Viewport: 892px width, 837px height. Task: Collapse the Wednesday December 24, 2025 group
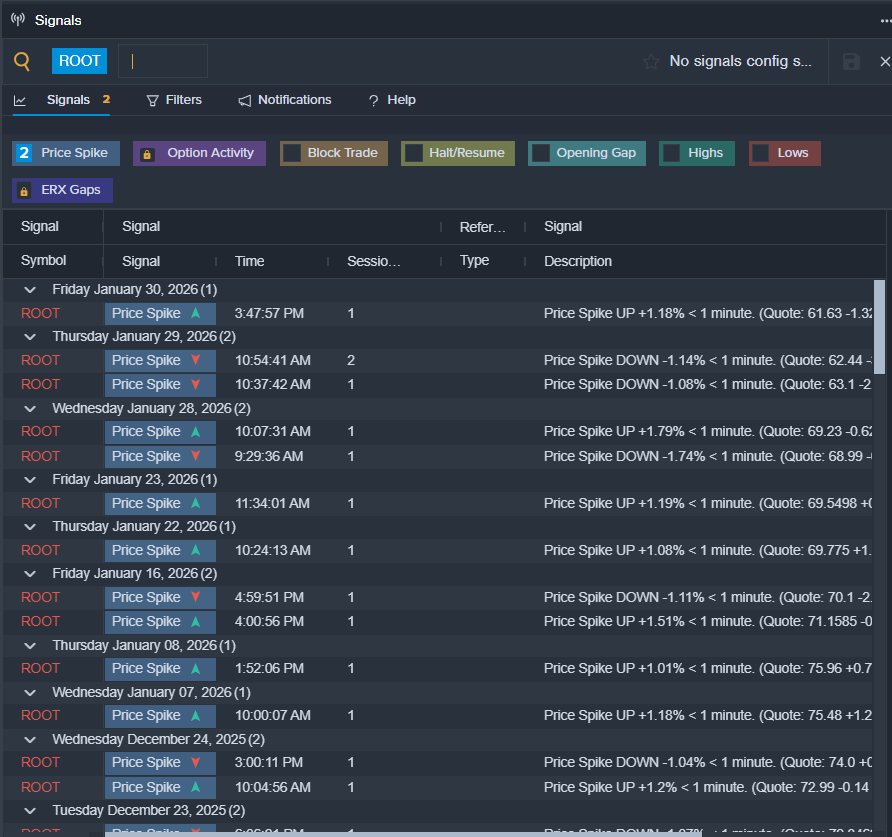pos(30,739)
